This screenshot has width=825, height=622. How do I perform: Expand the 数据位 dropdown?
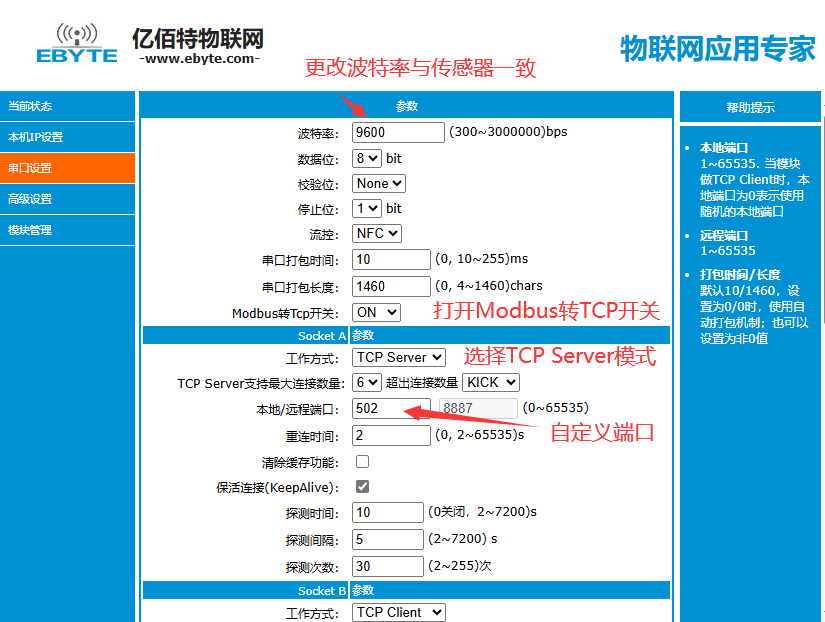(x=367, y=158)
